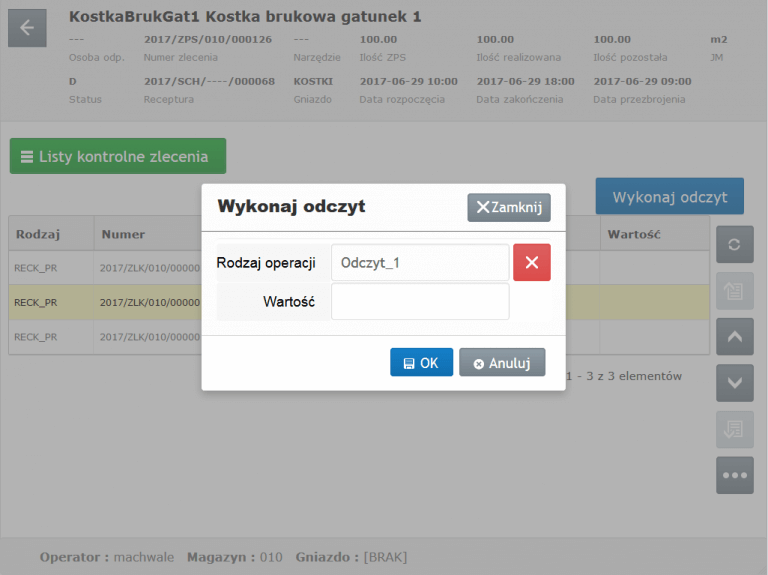This screenshot has width=768, height=575.
Task: Click recipe number 2017/SCH/----/000068
Action: (209, 81)
